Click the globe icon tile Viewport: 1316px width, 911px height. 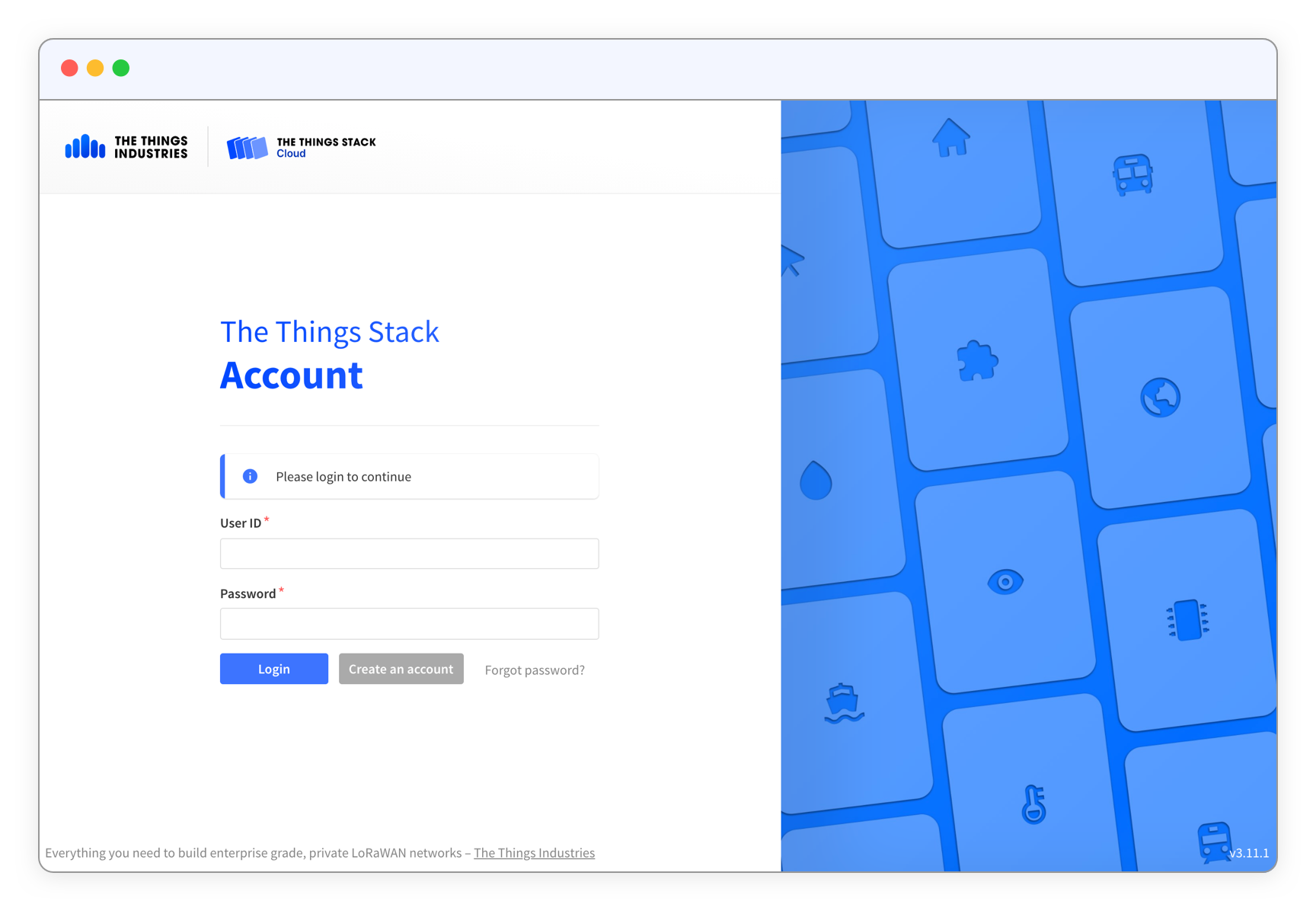1160,397
